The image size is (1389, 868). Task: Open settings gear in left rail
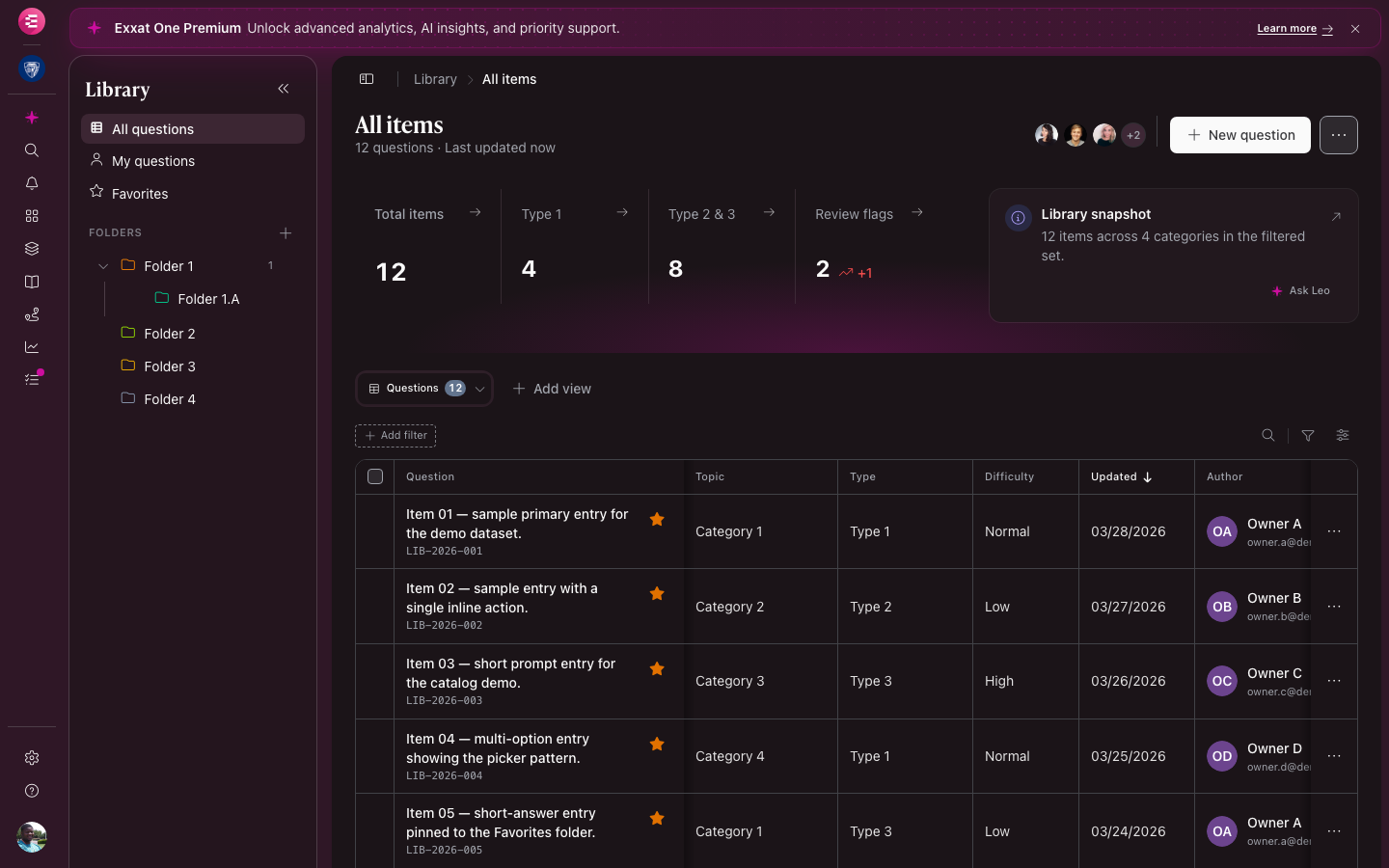click(x=32, y=758)
